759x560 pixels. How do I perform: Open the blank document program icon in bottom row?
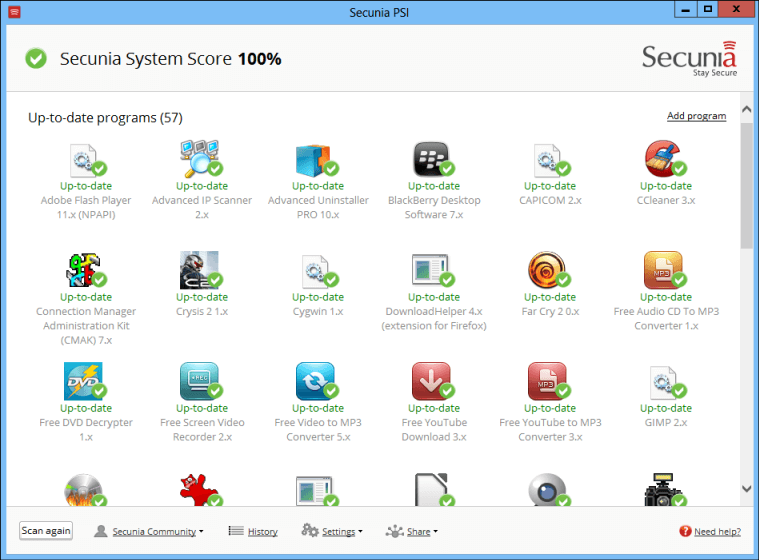[434, 490]
